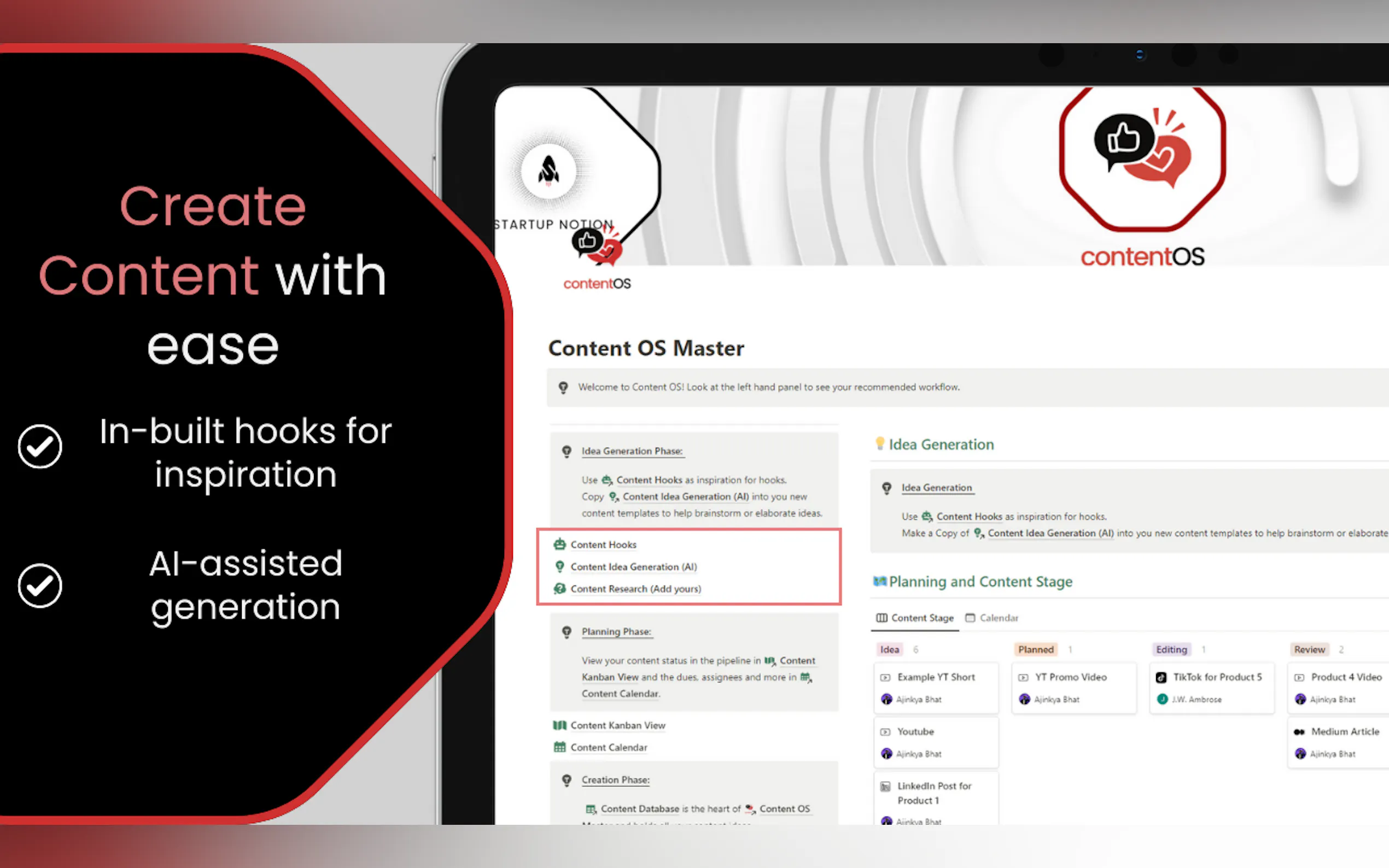The width and height of the screenshot is (1389, 868).
Task: Open the Planning Phase heading link
Action: click(x=616, y=631)
